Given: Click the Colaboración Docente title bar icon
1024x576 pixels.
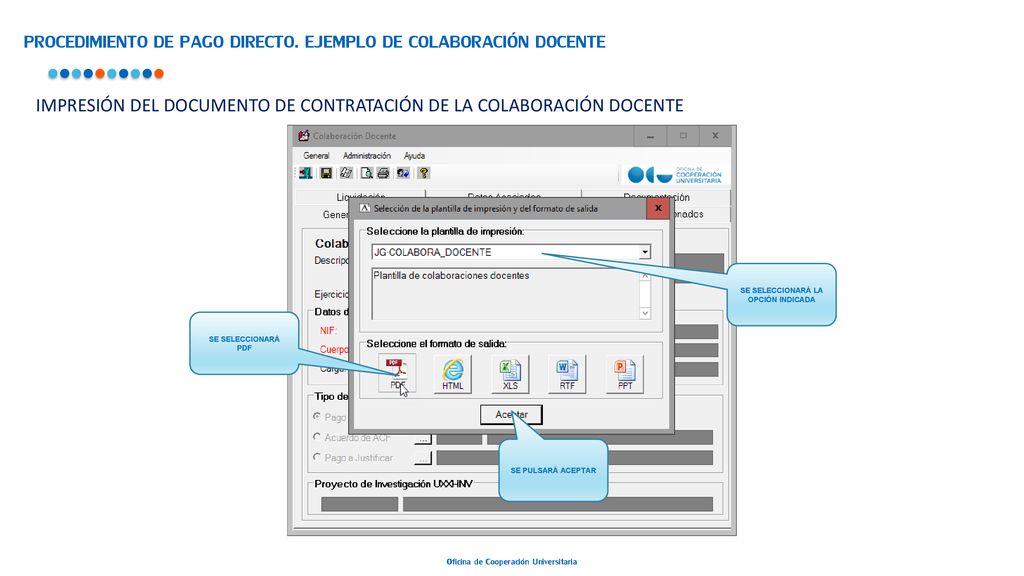Looking at the screenshot, I should 304,136.
